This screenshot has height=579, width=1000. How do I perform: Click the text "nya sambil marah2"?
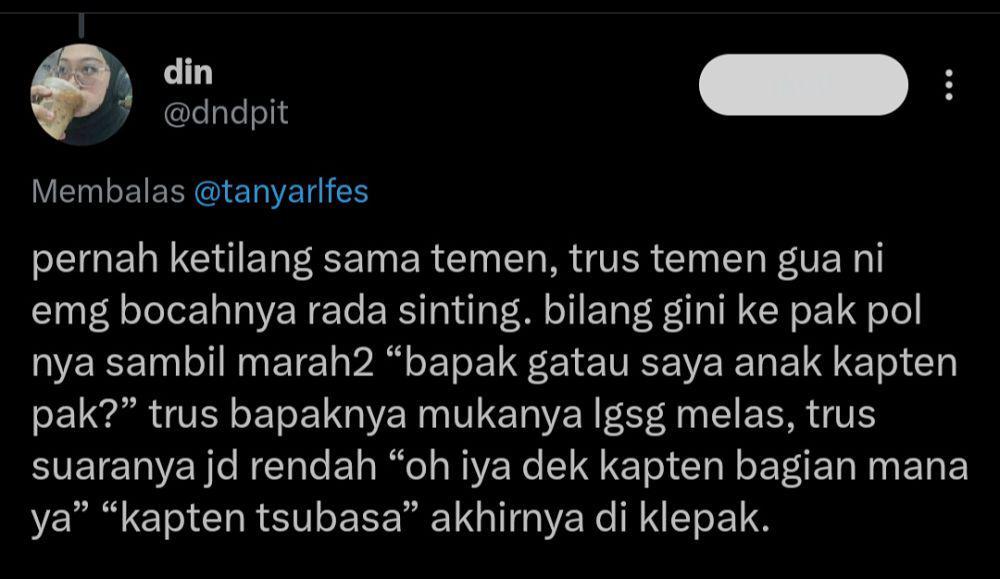(x=203, y=363)
